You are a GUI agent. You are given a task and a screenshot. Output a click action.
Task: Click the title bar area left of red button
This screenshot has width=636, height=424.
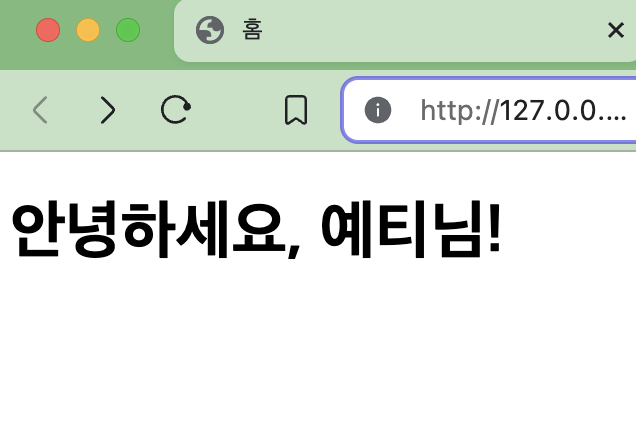click(17, 31)
